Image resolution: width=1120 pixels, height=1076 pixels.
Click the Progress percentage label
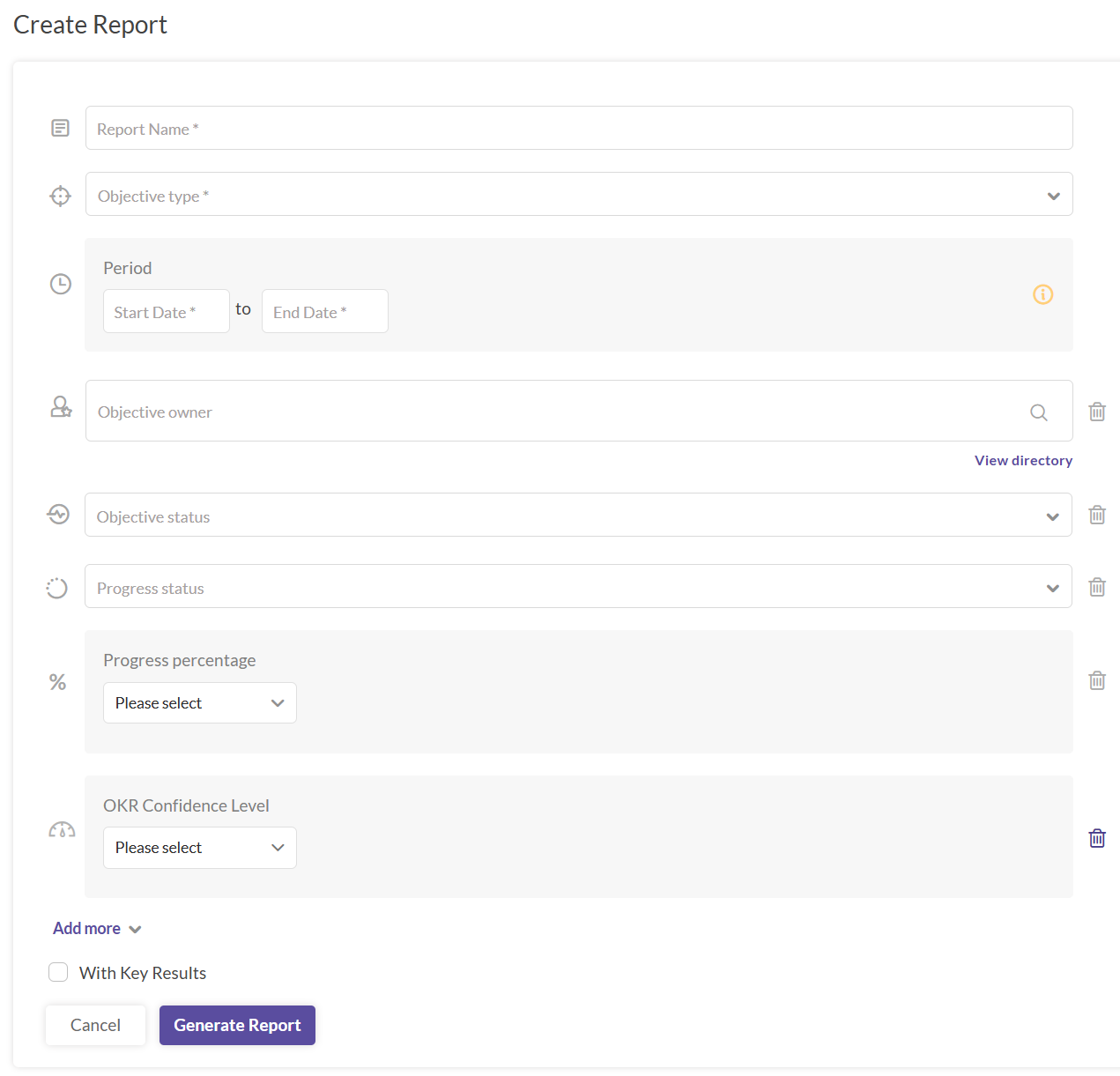(180, 660)
